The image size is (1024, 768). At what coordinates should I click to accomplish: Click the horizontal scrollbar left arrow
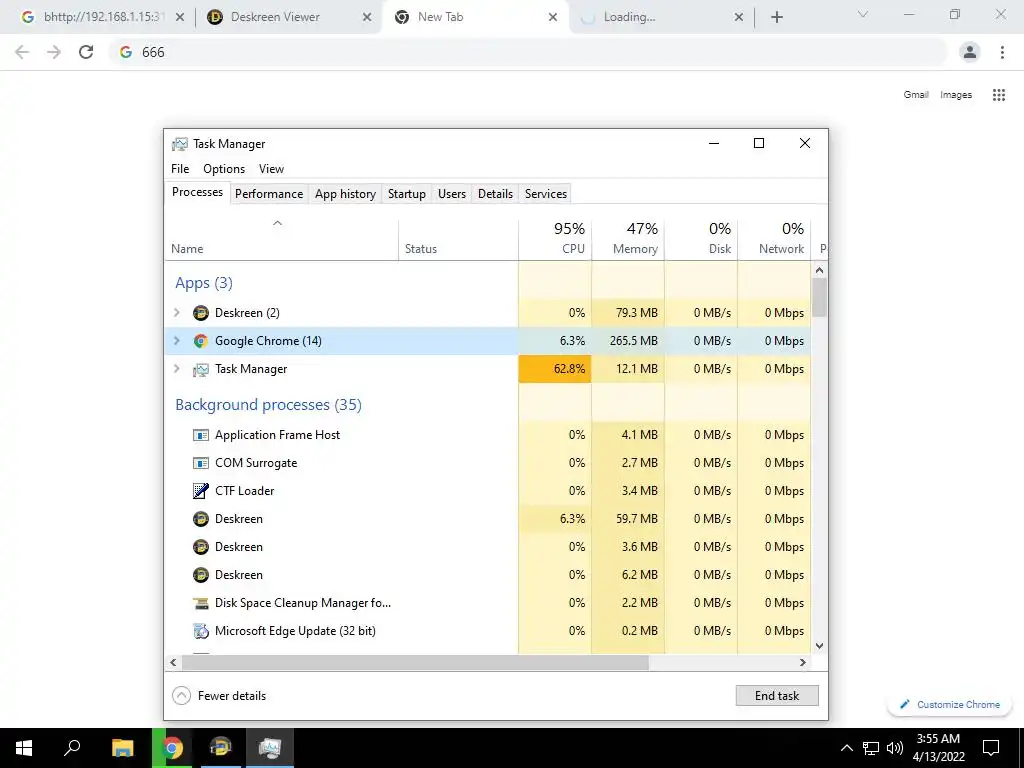pos(173,662)
